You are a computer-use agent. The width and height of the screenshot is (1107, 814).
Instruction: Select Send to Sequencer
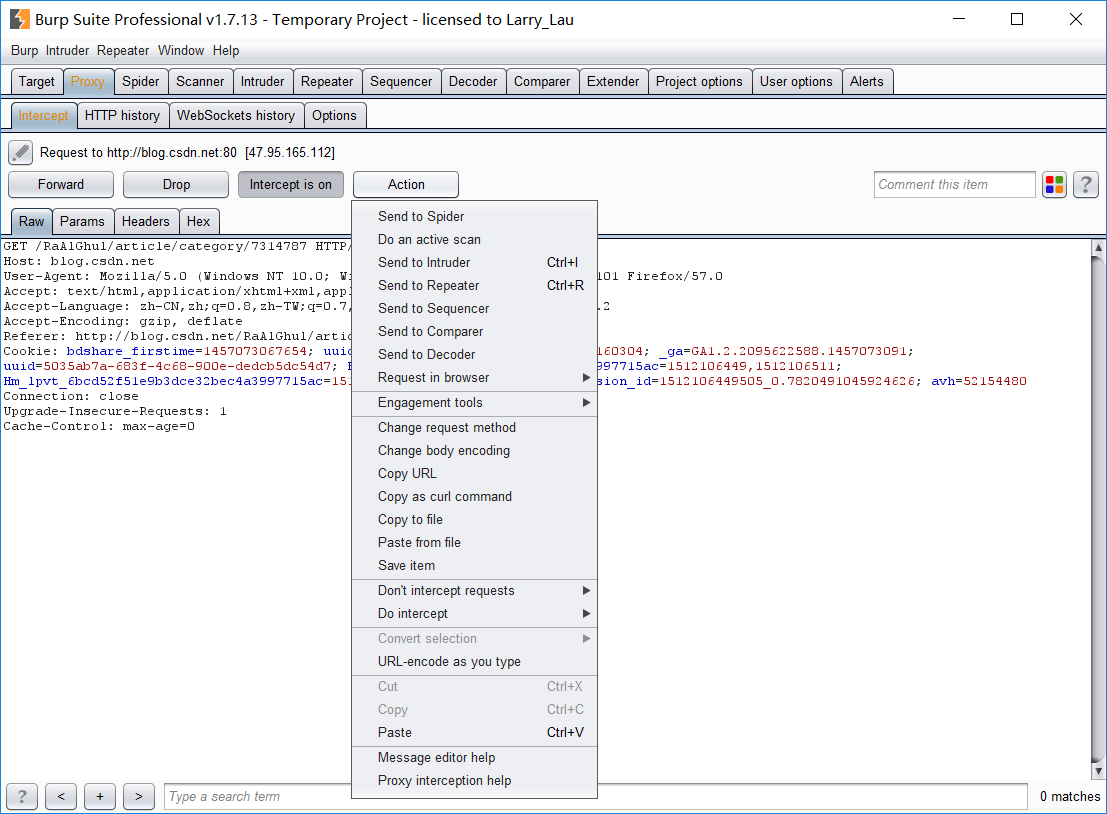474,309
